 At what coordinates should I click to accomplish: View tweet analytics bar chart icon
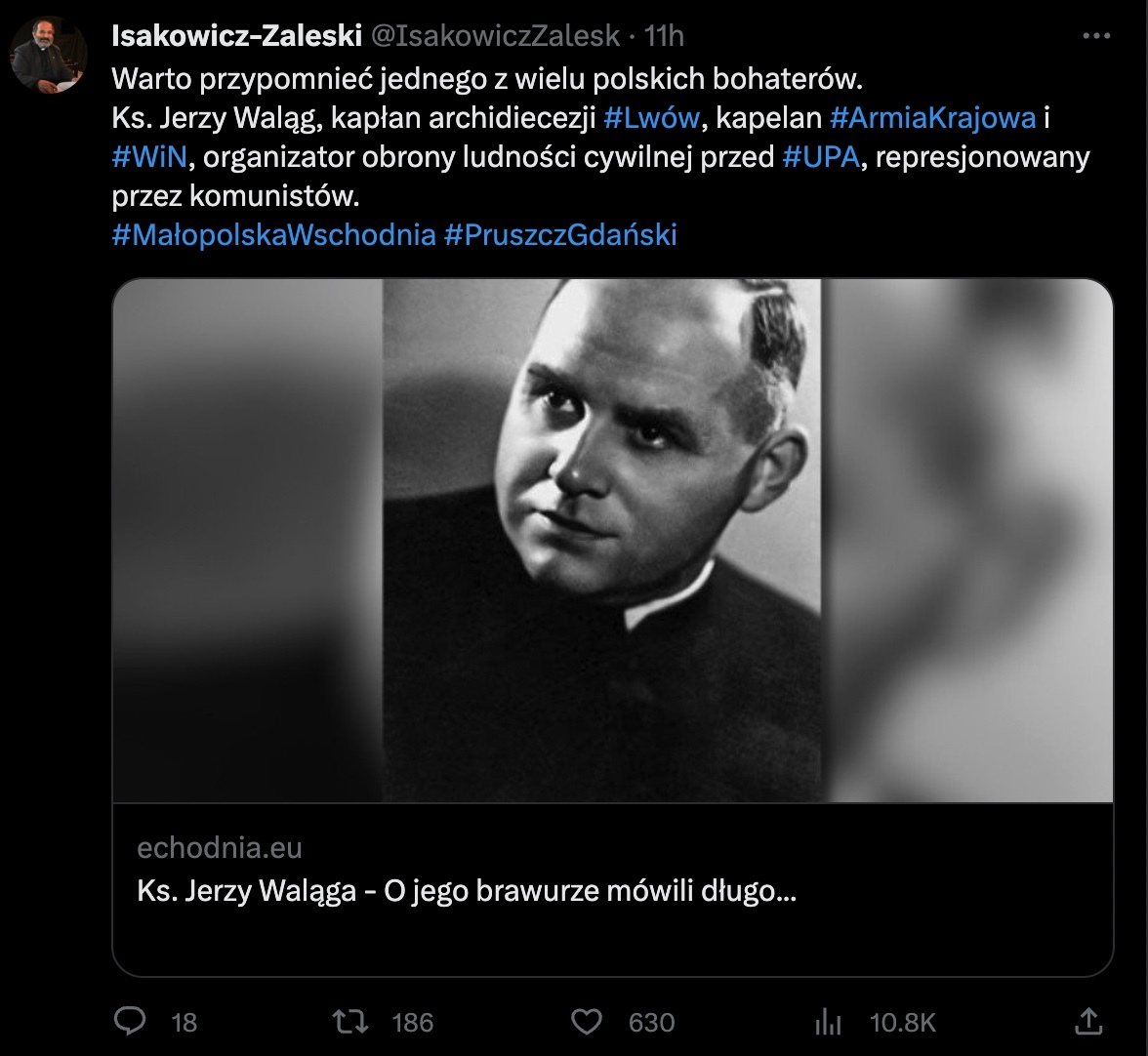pos(828,1021)
